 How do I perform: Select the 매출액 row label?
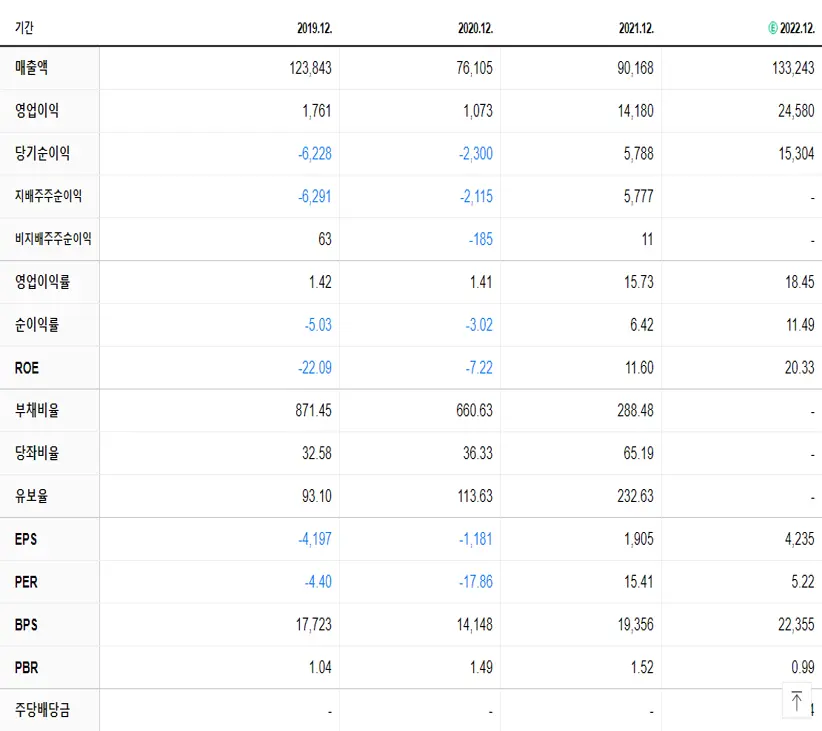click(x=32, y=68)
